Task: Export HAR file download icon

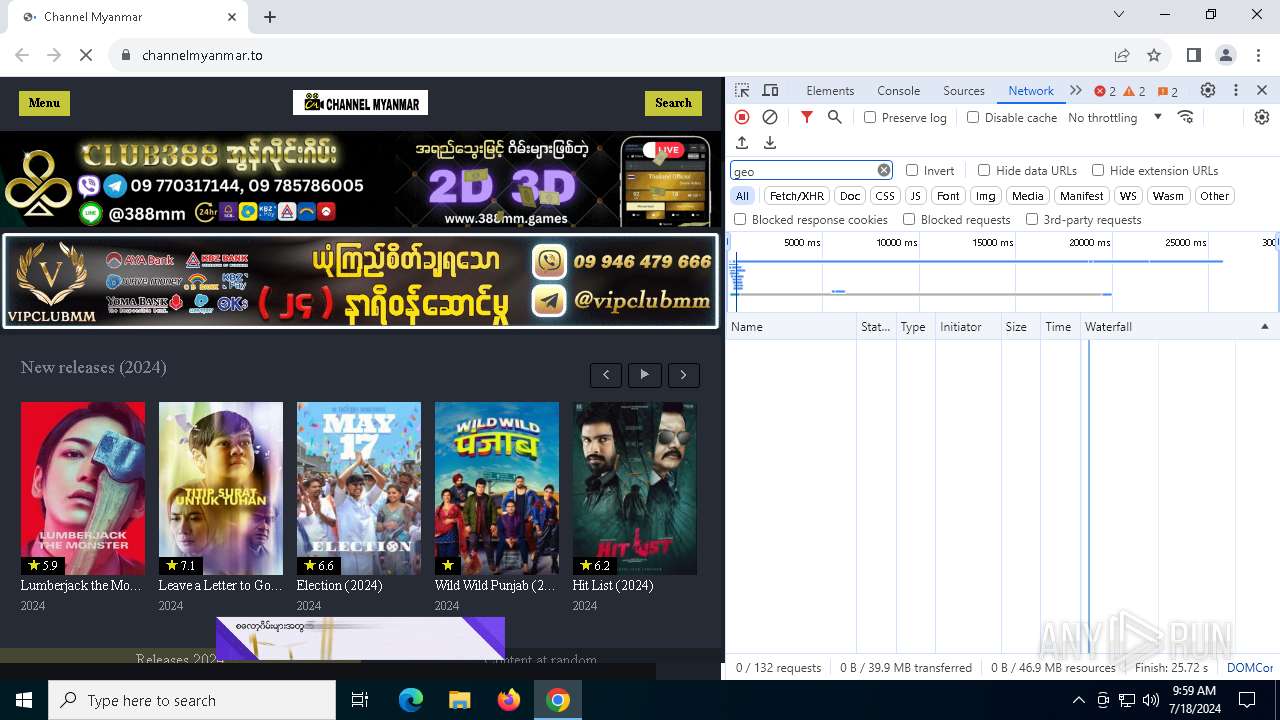Action: click(x=770, y=143)
